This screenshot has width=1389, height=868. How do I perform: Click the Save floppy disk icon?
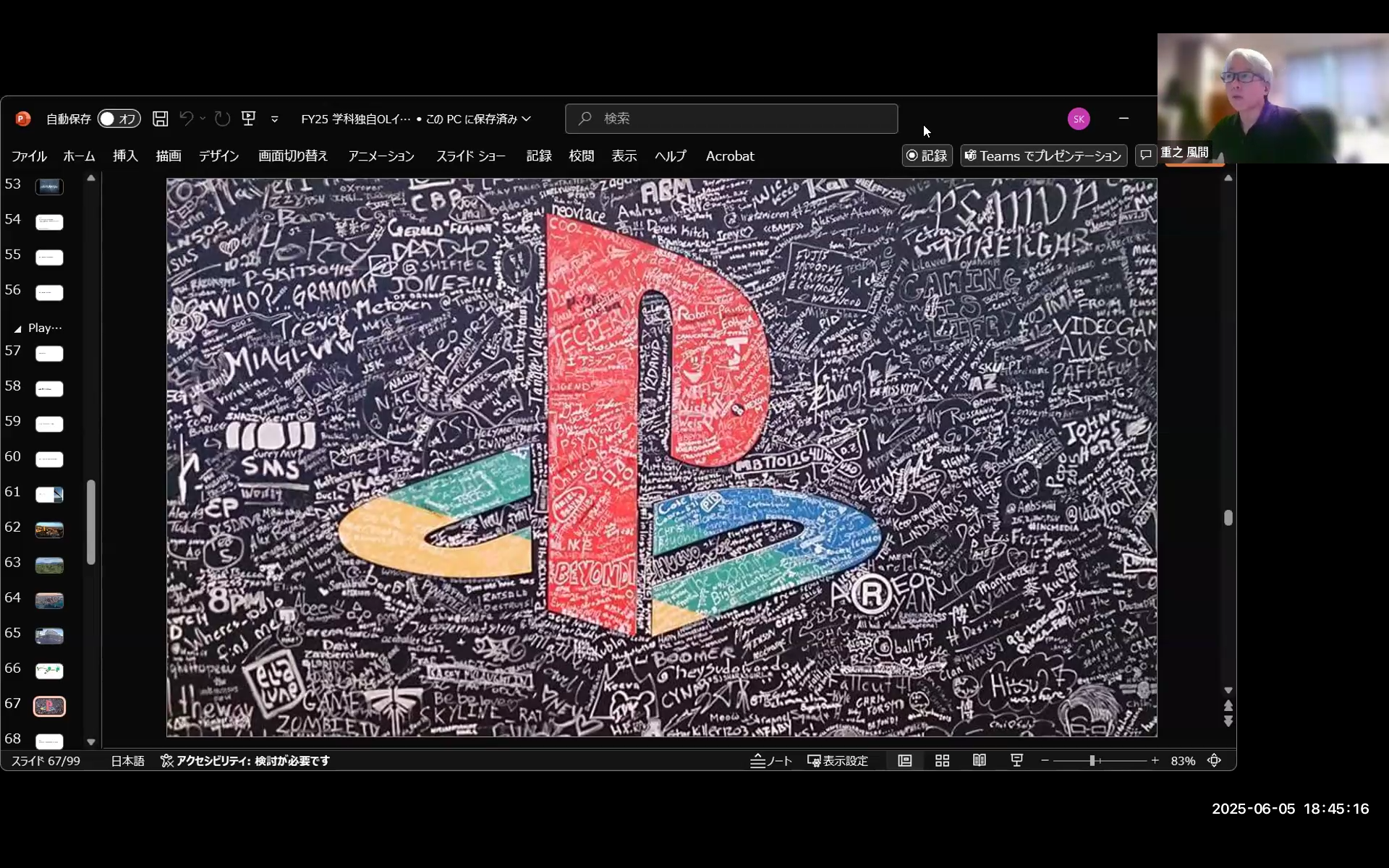(x=161, y=119)
